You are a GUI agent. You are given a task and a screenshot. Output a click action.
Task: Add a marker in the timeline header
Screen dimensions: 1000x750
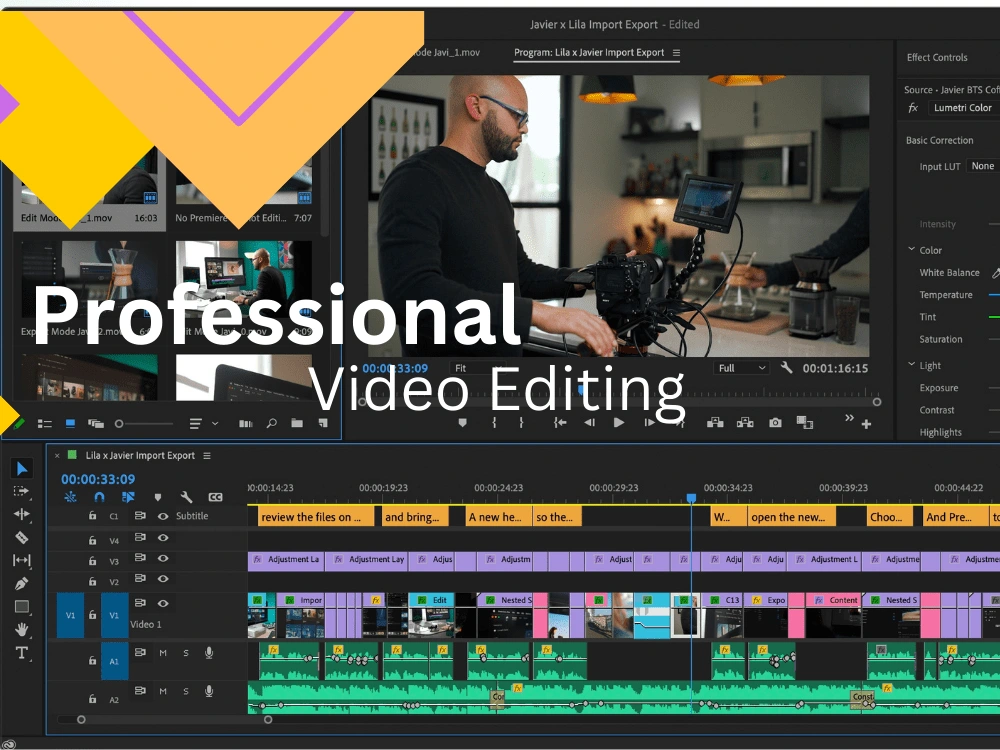click(x=158, y=497)
